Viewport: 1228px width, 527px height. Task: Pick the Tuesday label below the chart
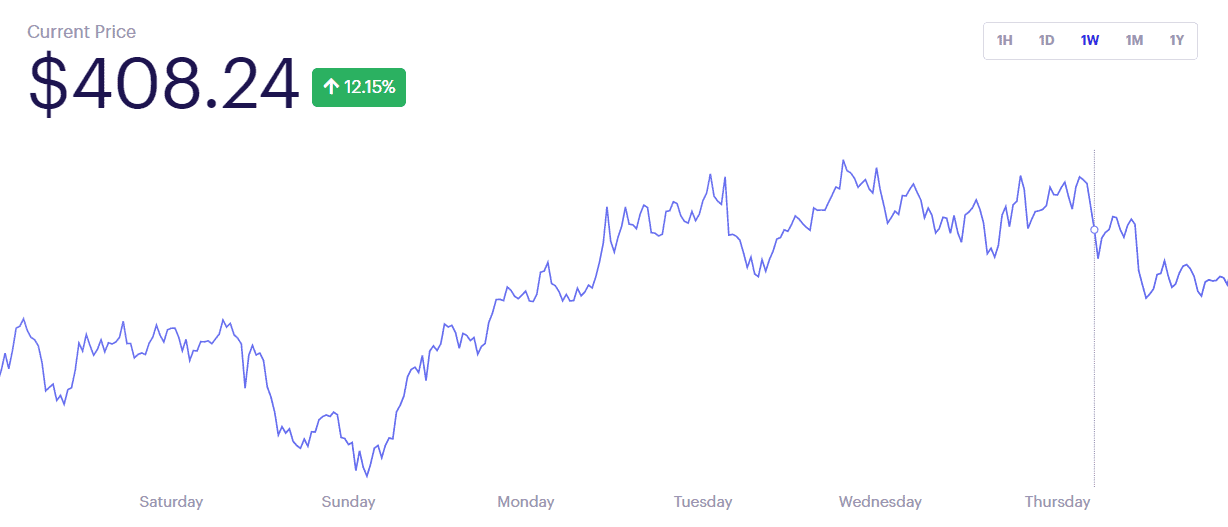(703, 502)
